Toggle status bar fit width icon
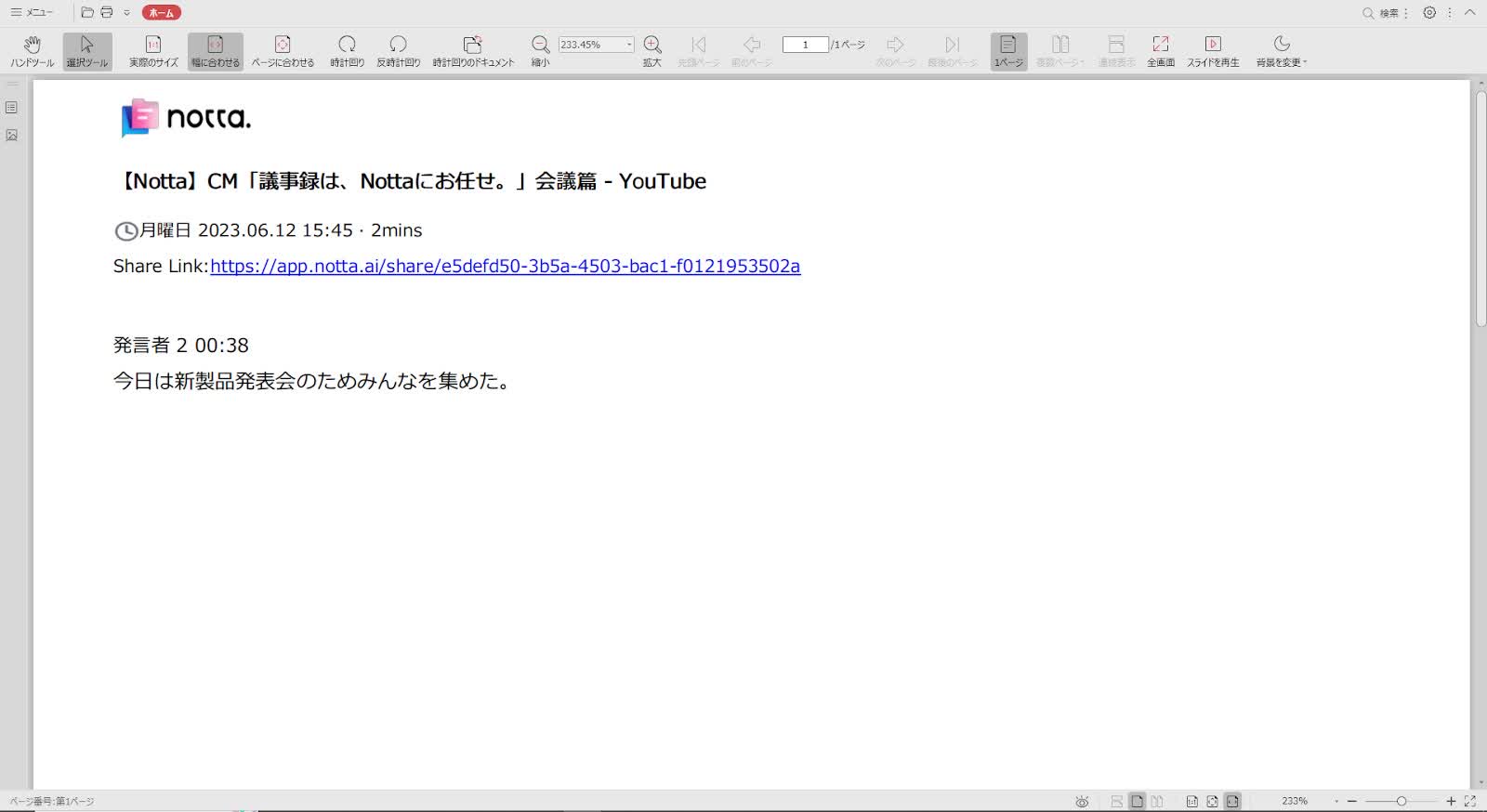 [1232, 801]
